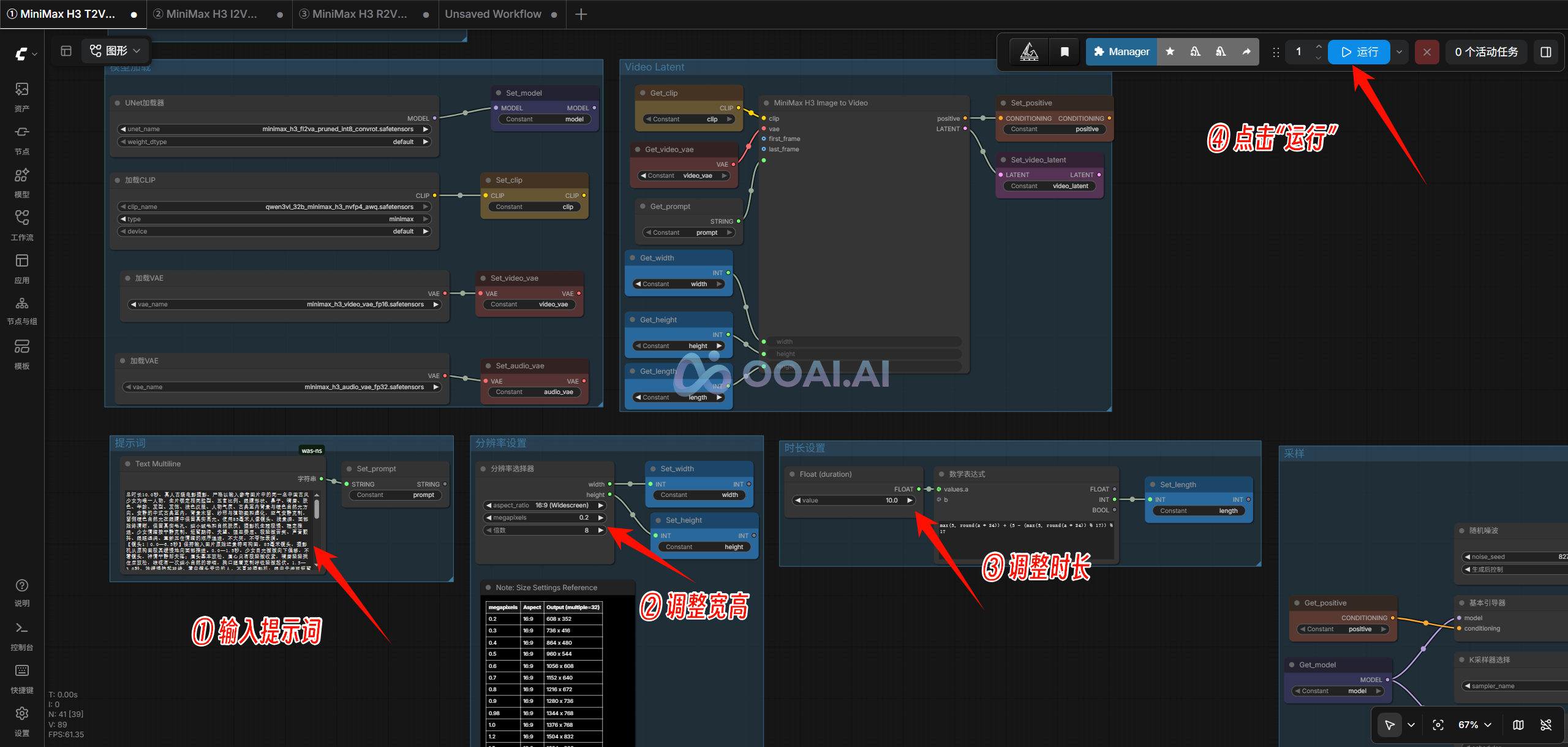
Task: Click the 0 个活动任务 queue button
Action: (x=1487, y=52)
